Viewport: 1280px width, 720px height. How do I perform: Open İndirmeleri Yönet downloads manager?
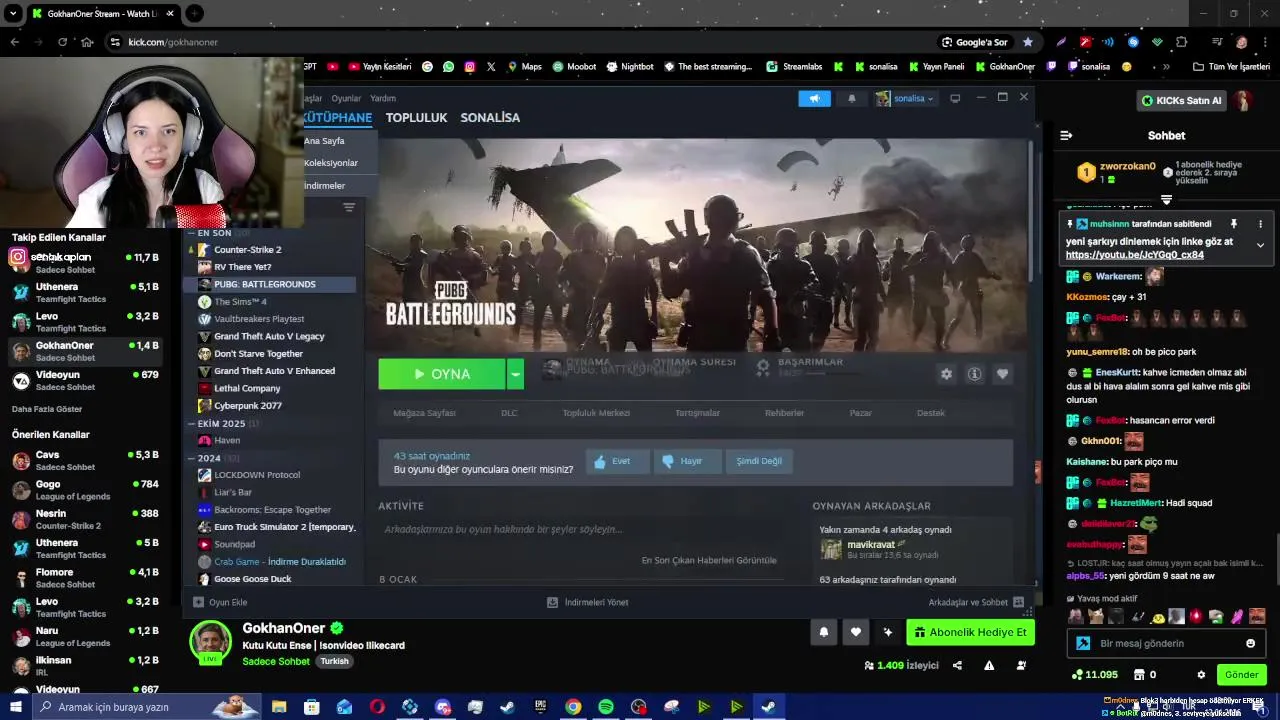pyautogui.click(x=587, y=602)
